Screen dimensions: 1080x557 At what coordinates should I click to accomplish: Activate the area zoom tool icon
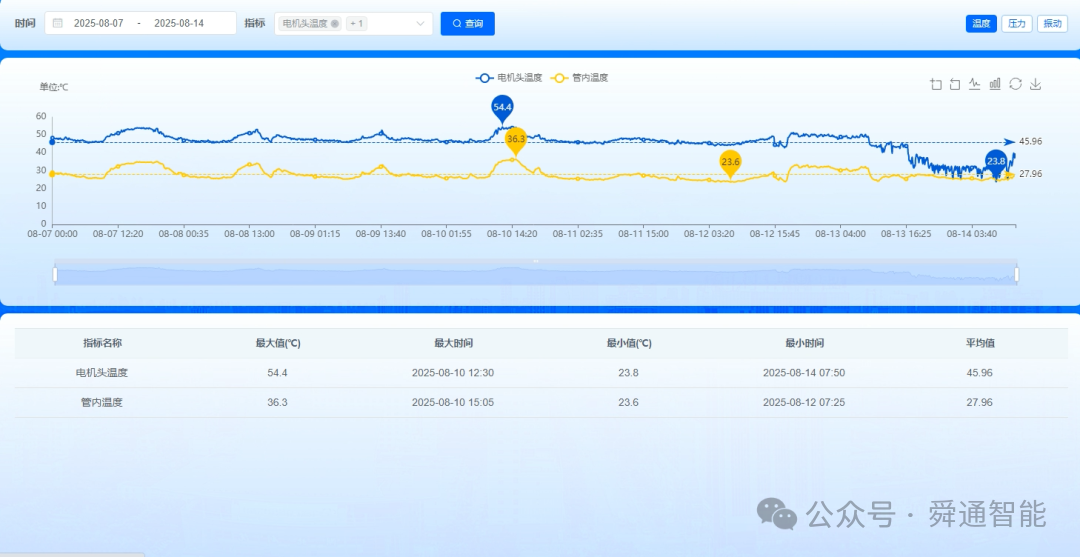[935, 84]
